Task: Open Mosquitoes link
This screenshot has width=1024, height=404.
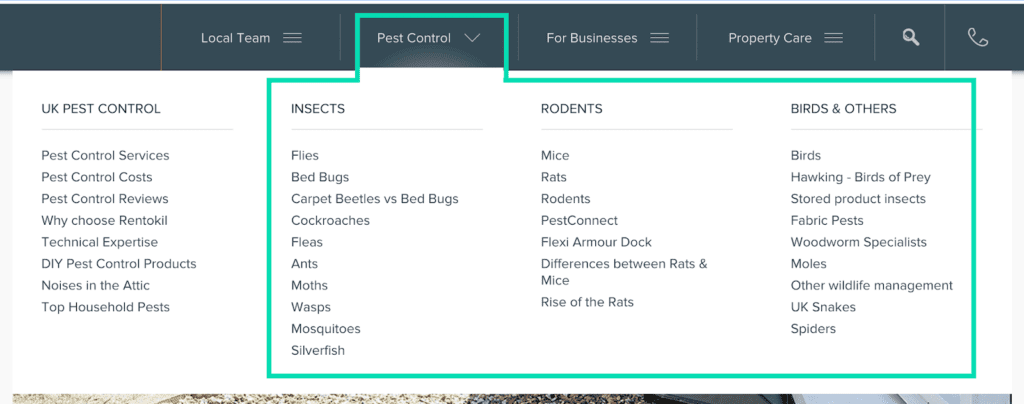Action: pos(326,328)
